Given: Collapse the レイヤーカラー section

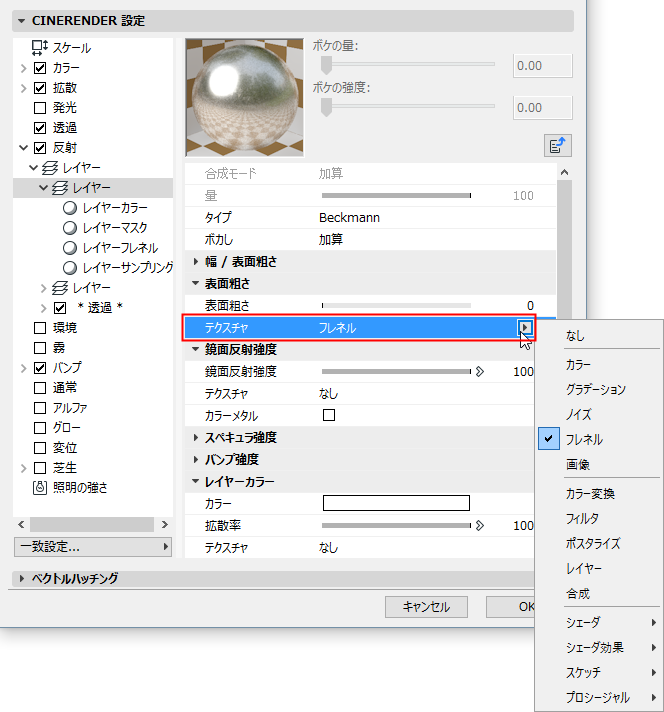Looking at the screenshot, I should tap(196, 481).
